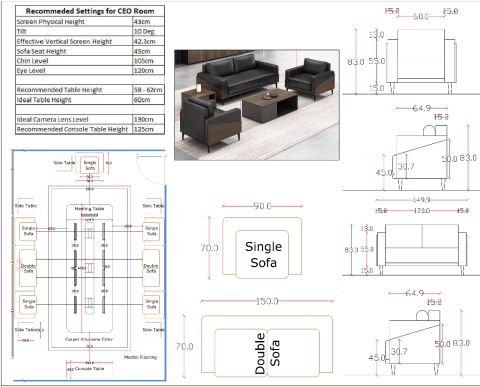Viewport: 480px width, 387px height.
Task: Click the 'Effective Vertical Screen Height' cell
Action: coord(74,41)
